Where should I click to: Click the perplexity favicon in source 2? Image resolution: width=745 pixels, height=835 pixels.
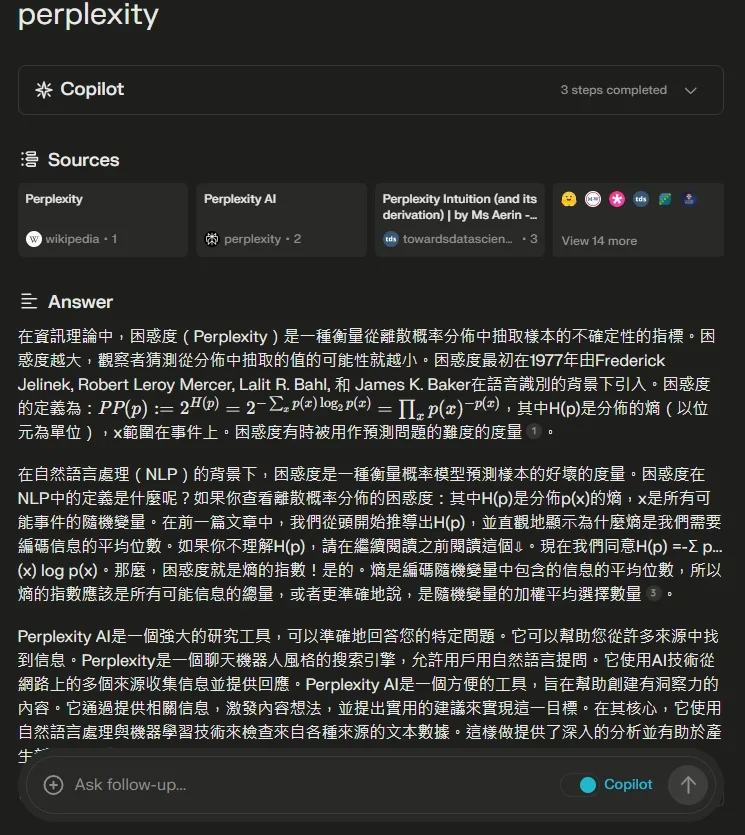pos(212,239)
